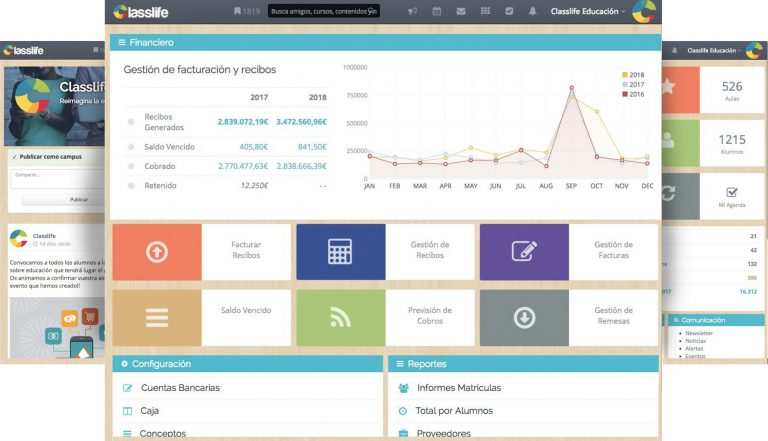
Task: Click the list icon beside Reportes header
Action: (x=400, y=364)
